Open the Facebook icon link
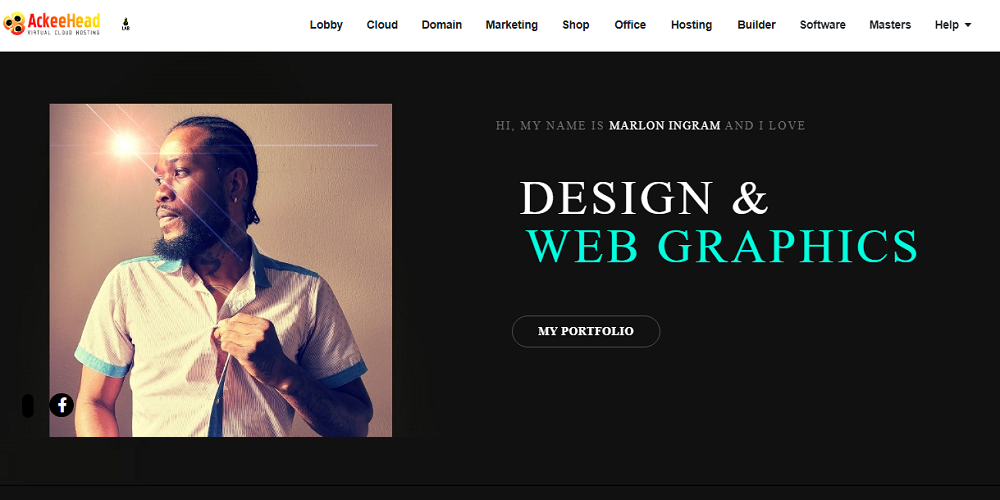 coord(62,405)
